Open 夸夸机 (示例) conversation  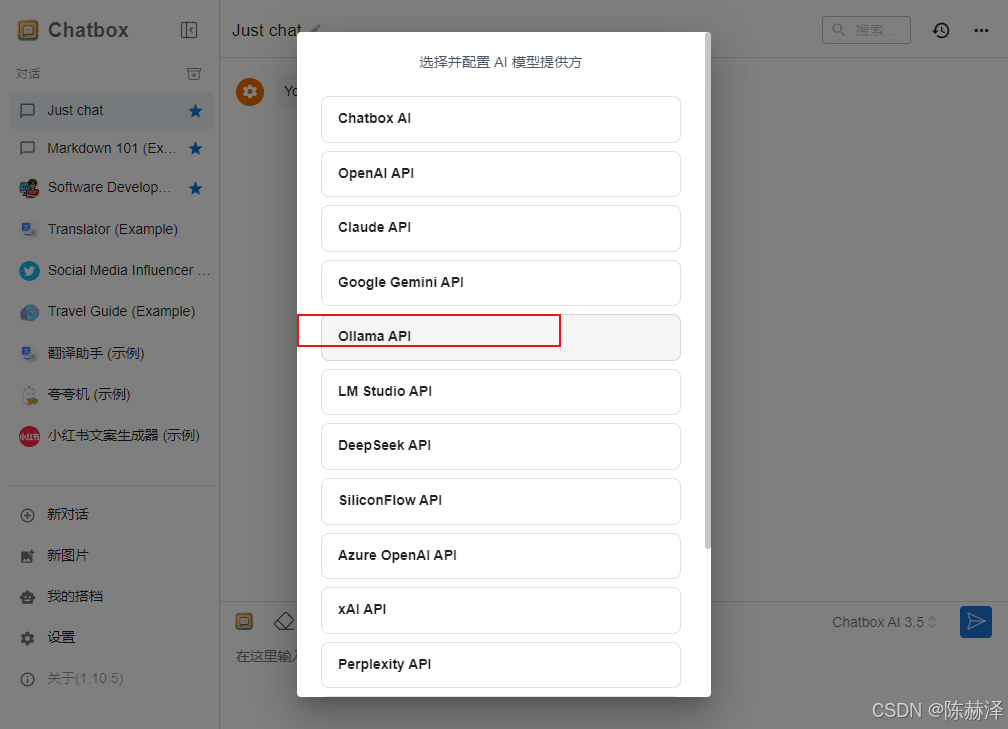(111, 394)
